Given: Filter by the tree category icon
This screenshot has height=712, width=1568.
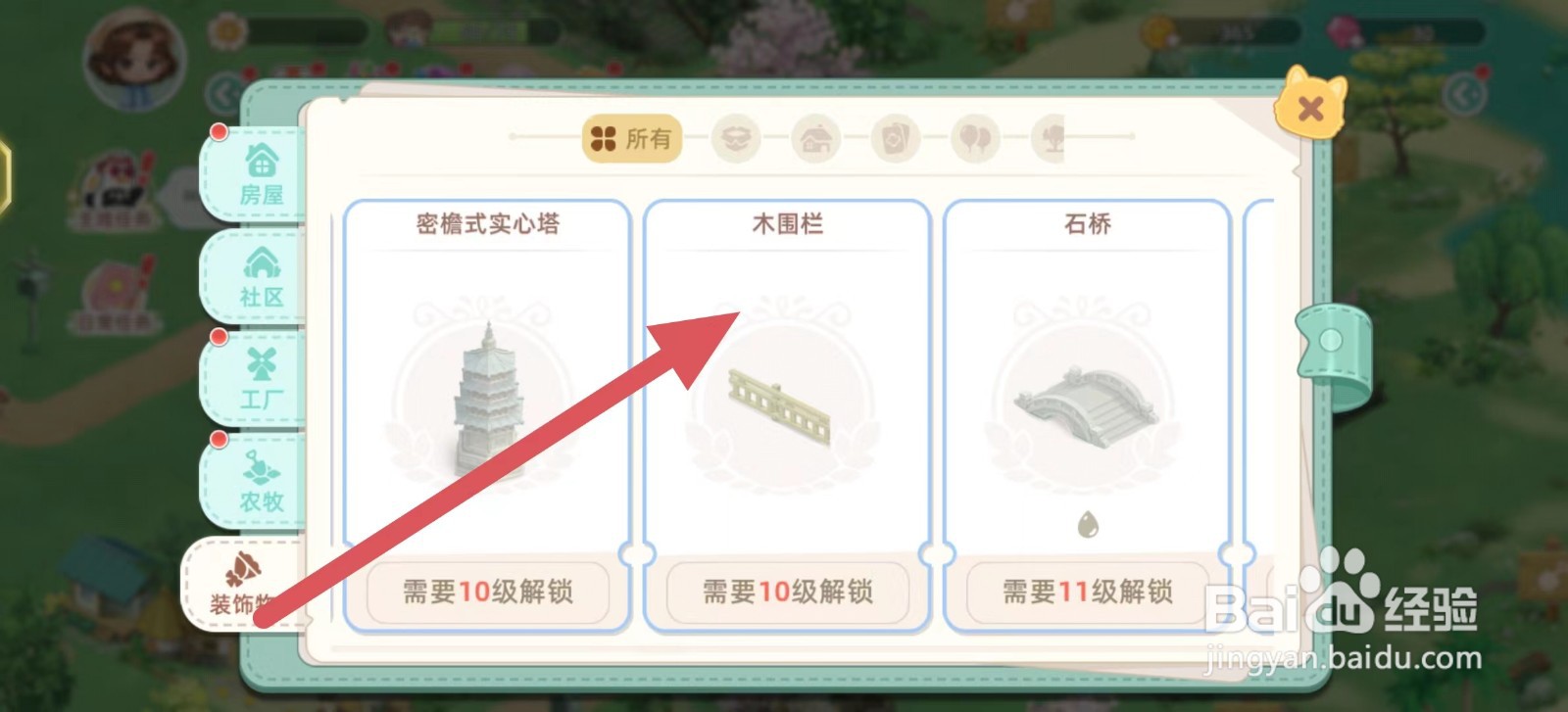Looking at the screenshot, I should coord(1049,139).
